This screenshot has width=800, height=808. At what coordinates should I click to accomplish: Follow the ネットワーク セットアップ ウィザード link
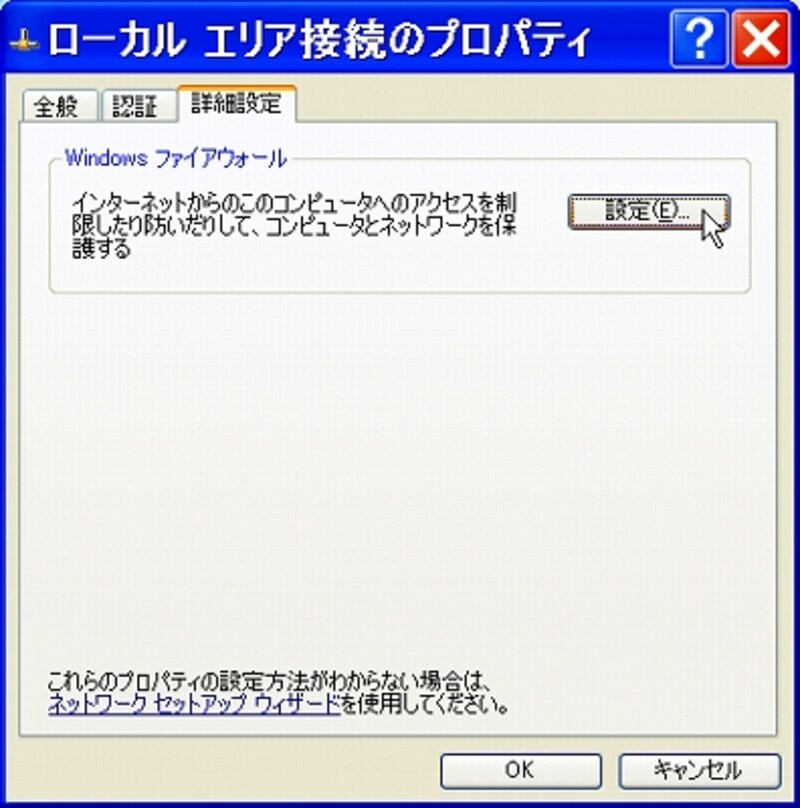coord(194,704)
